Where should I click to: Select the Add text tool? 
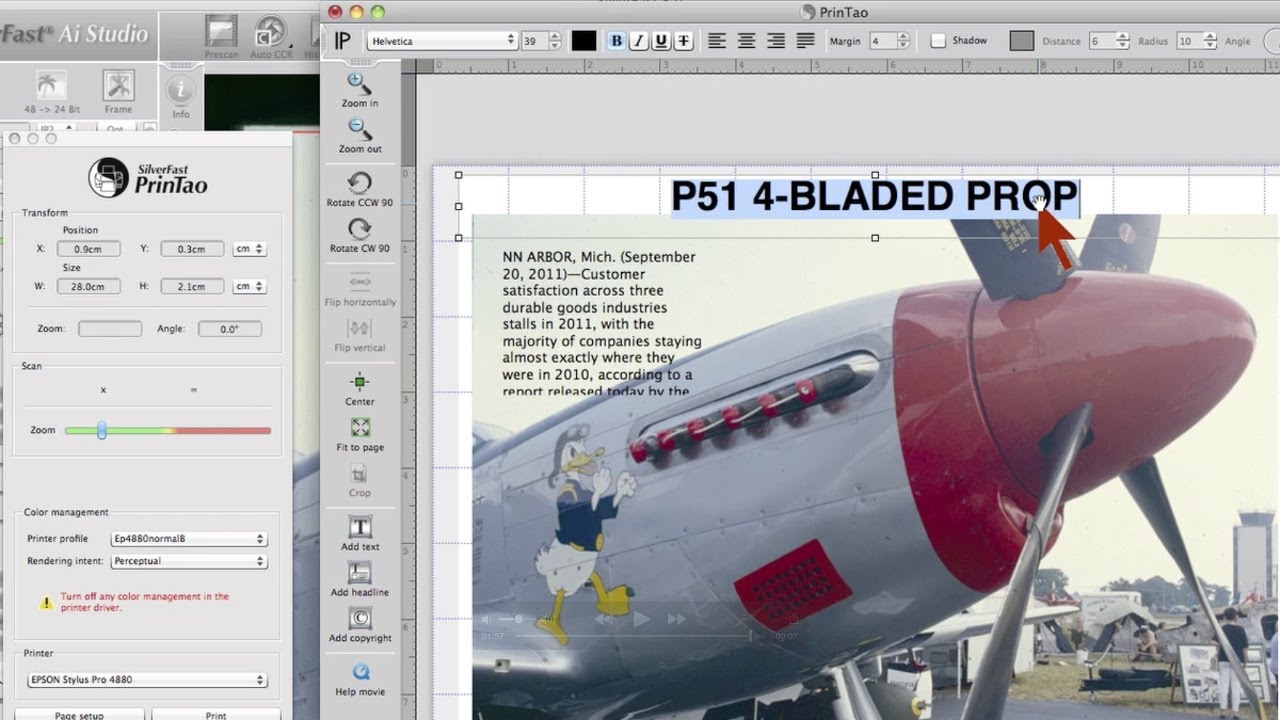[359, 527]
